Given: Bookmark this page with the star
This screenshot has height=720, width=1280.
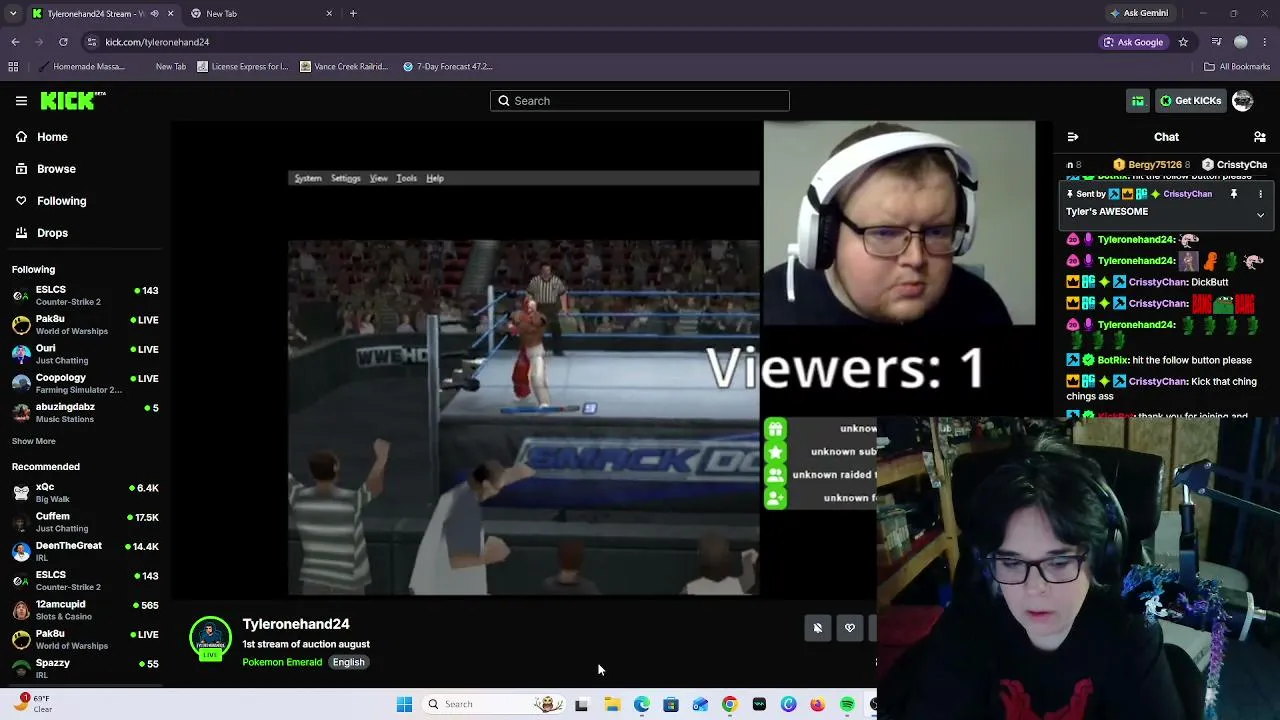Looking at the screenshot, I should coord(1183,42).
